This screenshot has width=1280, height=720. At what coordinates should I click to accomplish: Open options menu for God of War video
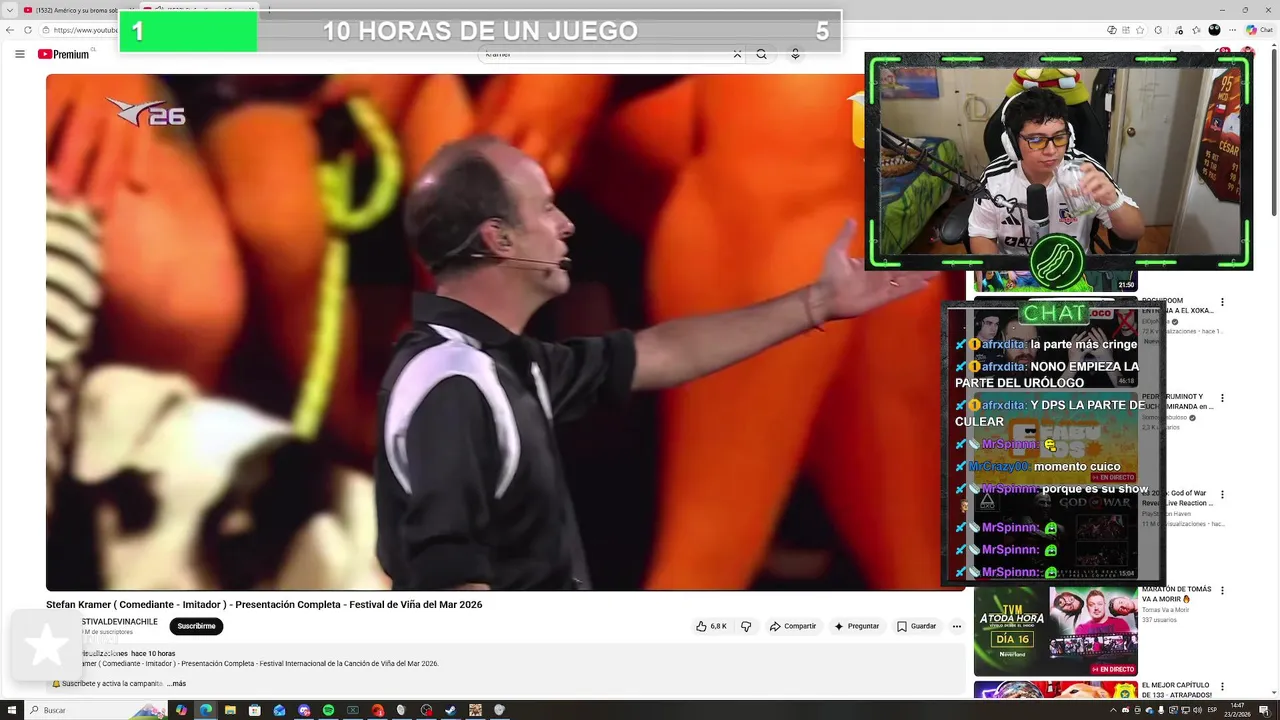coord(1221,496)
